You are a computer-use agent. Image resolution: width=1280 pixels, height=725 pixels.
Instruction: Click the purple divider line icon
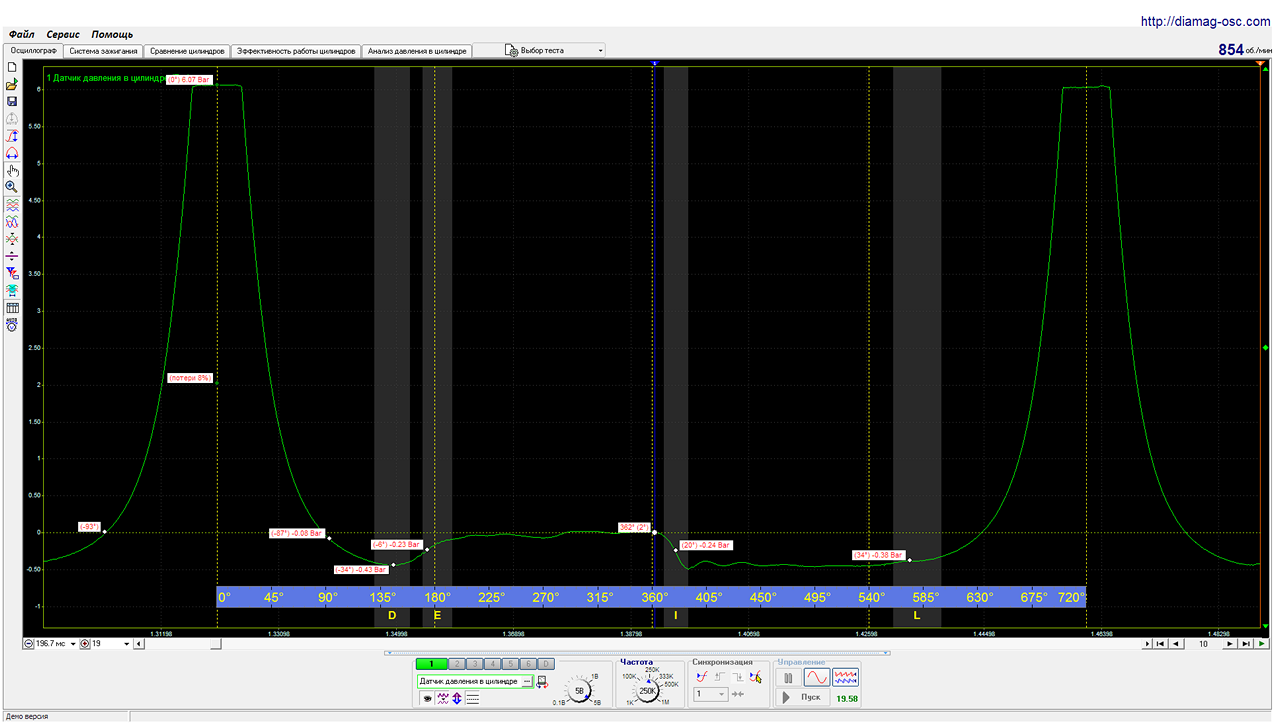[12, 256]
